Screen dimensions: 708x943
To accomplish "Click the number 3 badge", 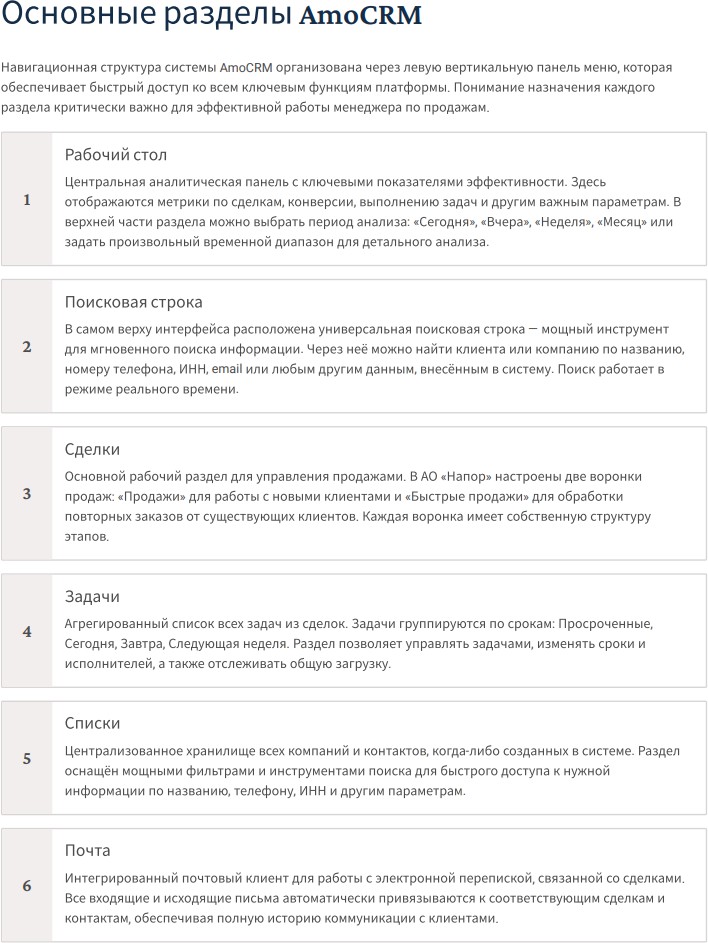I will click(x=27, y=493).
